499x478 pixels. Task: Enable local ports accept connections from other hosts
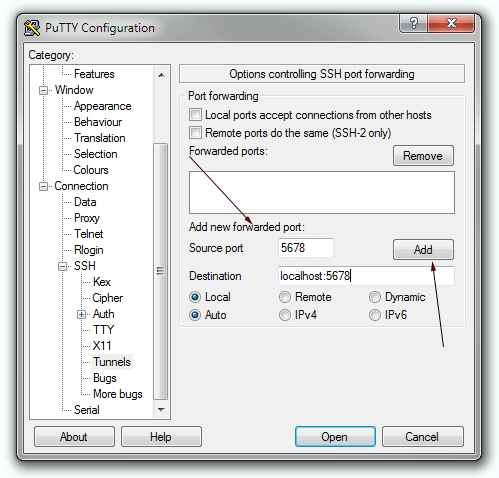pyautogui.click(x=195, y=115)
